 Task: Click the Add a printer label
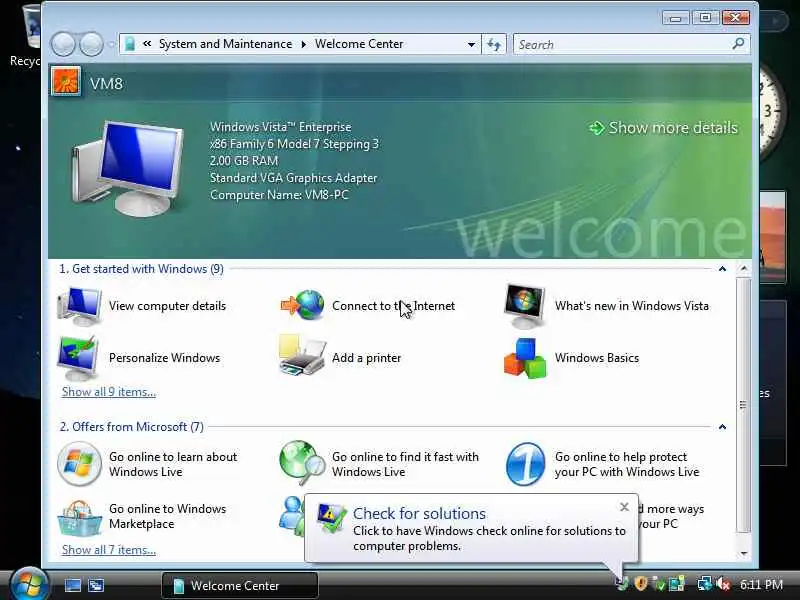tap(366, 358)
